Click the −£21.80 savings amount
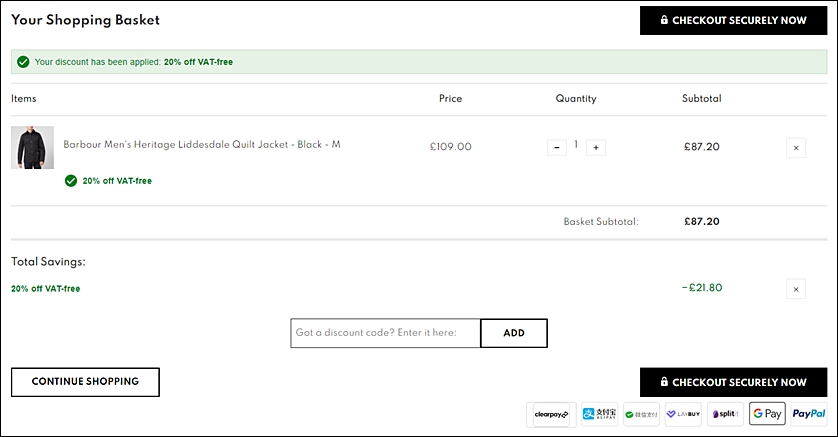The height and width of the screenshot is (437, 838). pyautogui.click(x=702, y=287)
